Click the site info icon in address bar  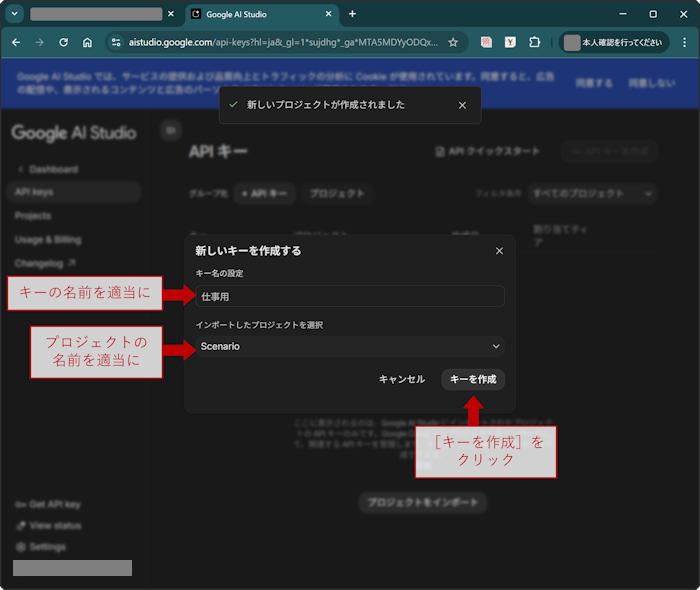point(116,43)
